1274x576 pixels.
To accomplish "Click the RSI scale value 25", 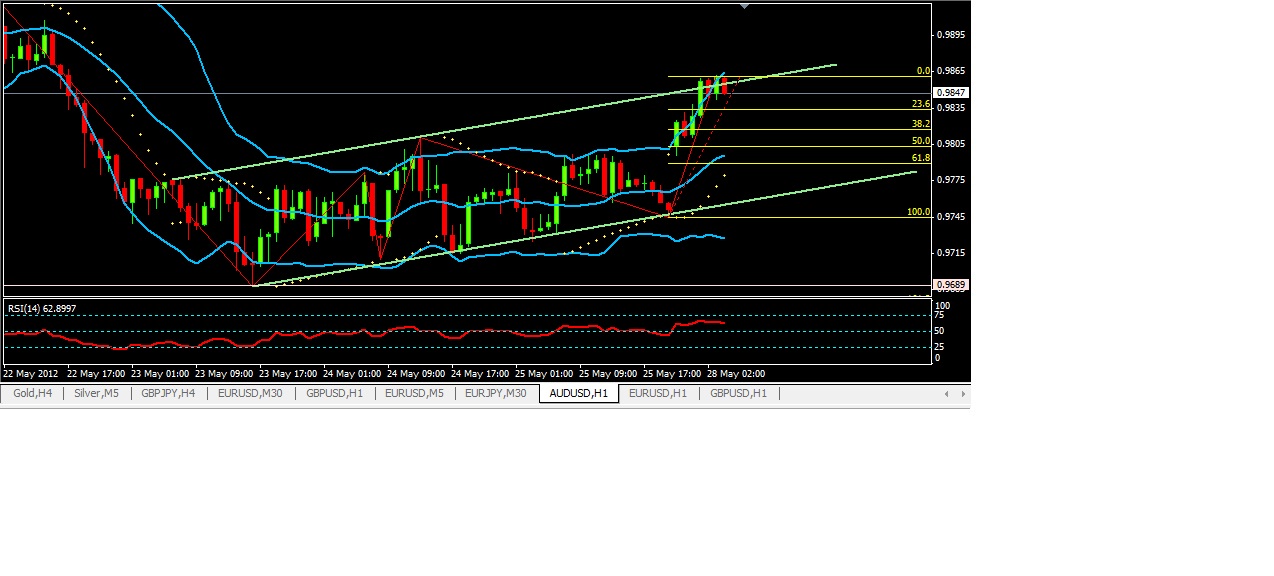I will pyautogui.click(x=939, y=347).
